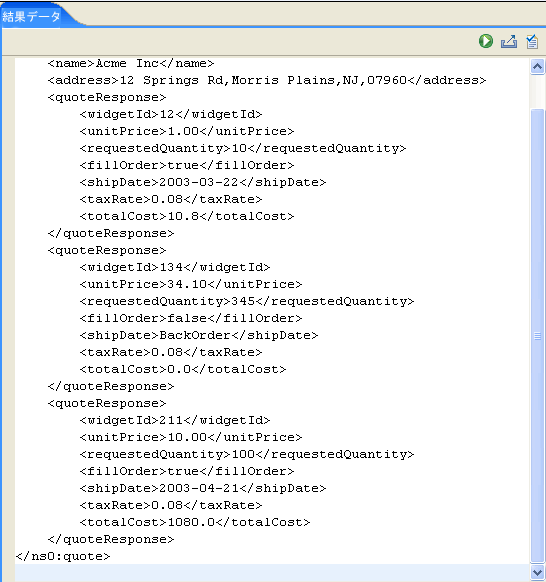Screen dimensions: 546x582
Task: Click the totalCost 10.8 line
Action: click(x=187, y=216)
